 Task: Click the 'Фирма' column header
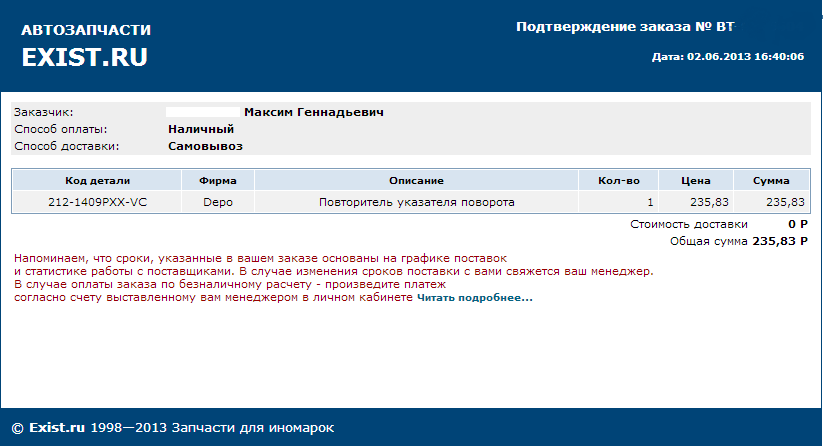(x=218, y=181)
